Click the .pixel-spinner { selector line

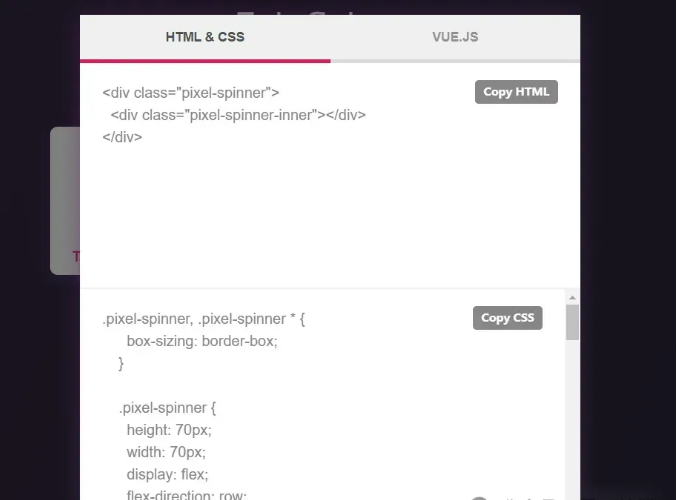click(x=168, y=408)
